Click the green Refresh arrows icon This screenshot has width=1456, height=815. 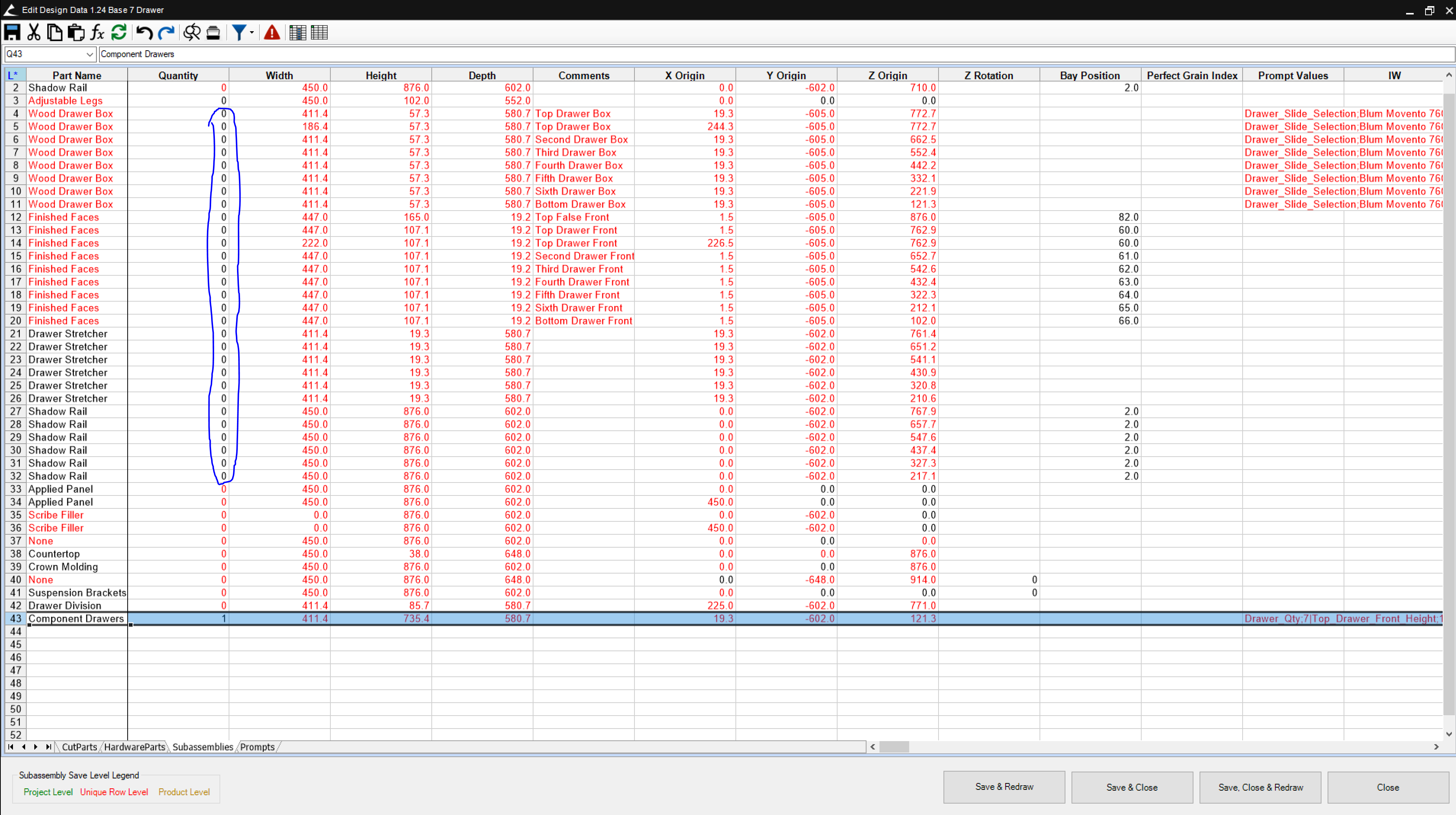119,32
